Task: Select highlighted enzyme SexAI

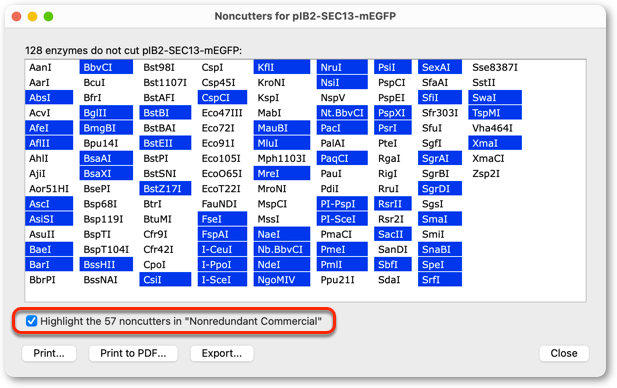Action: click(440, 67)
